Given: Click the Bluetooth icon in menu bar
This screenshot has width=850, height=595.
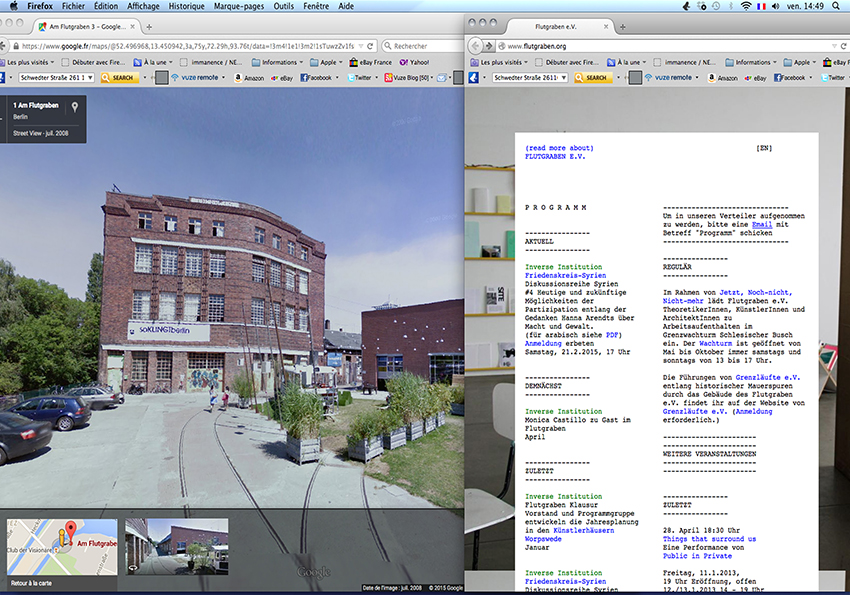Looking at the screenshot, I should [731, 6].
